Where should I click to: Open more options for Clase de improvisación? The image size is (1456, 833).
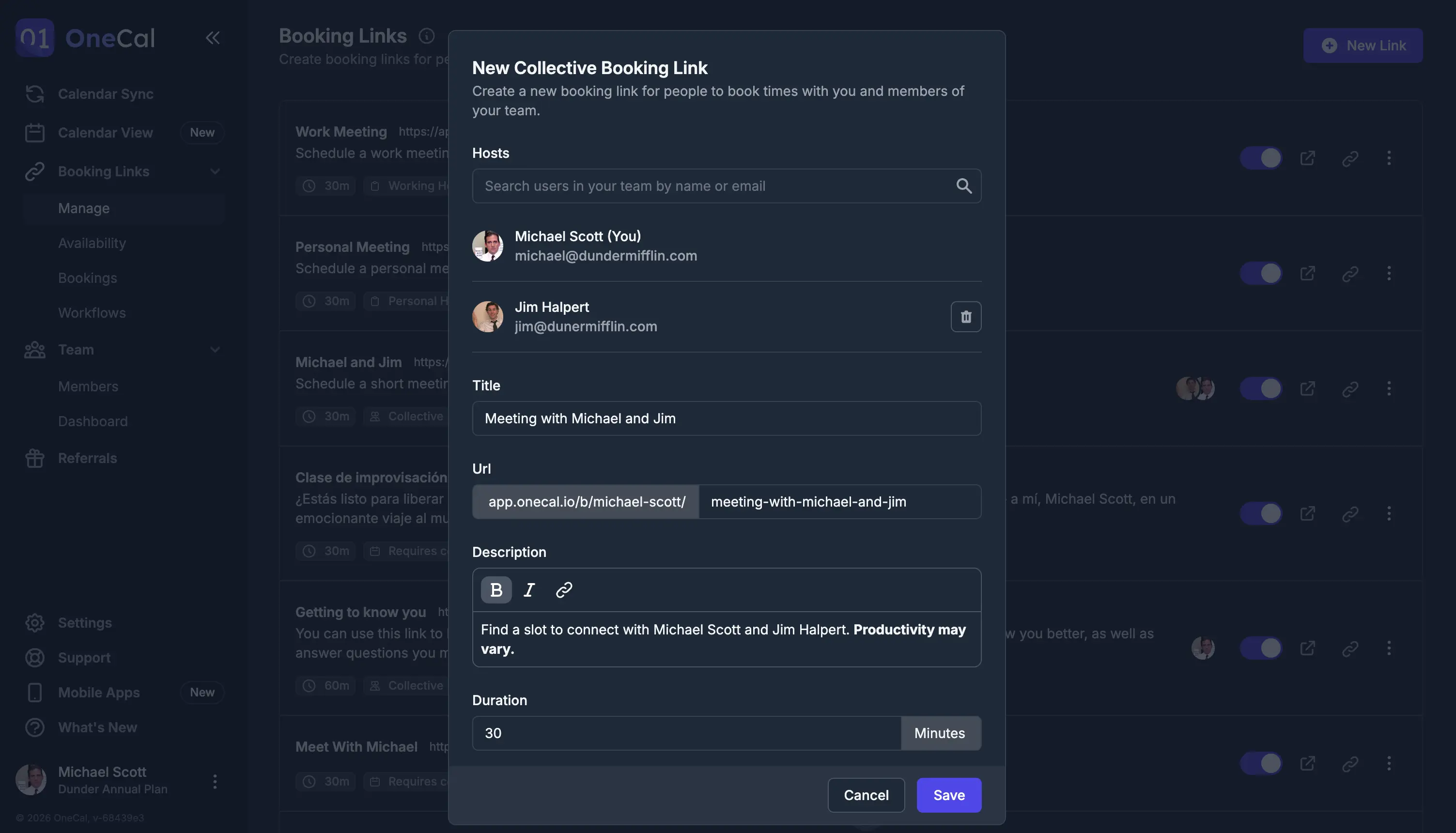pos(1389,514)
